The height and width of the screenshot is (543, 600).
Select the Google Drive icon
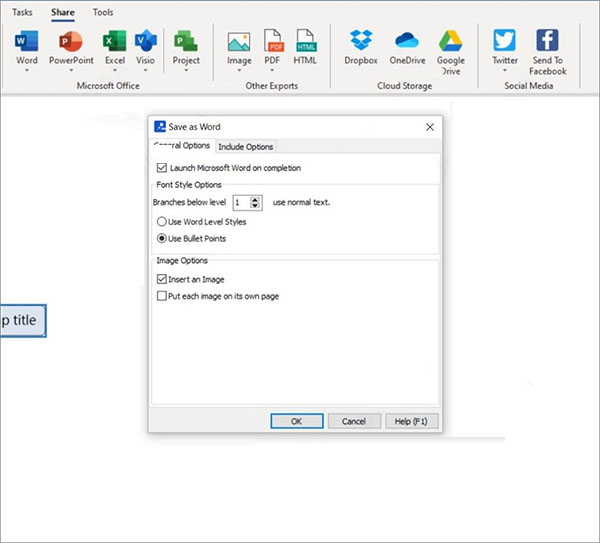(x=451, y=41)
